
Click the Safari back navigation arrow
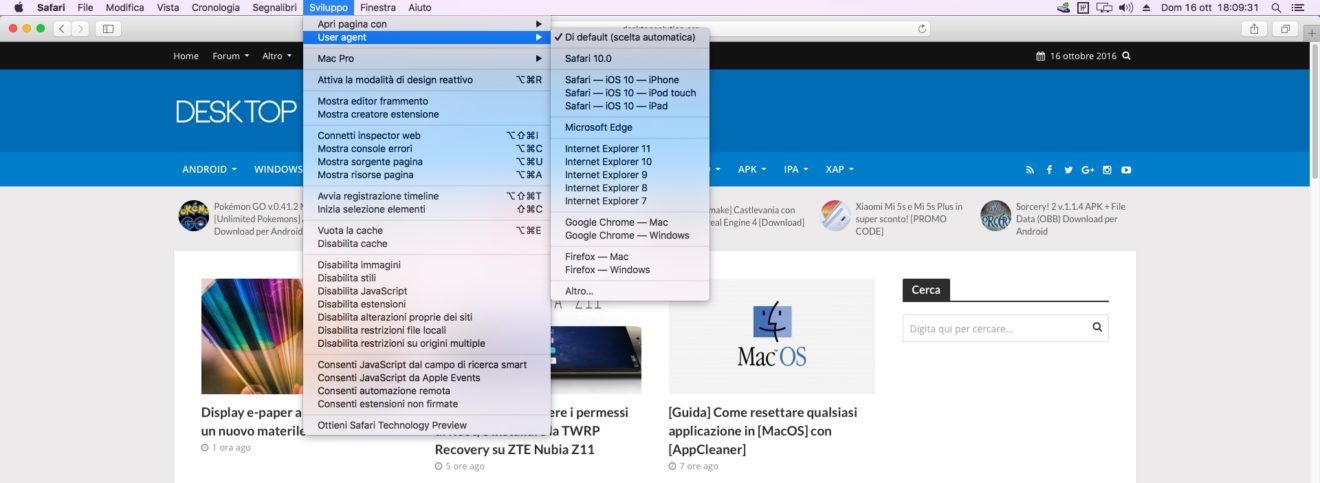click(x=62, y=29)
